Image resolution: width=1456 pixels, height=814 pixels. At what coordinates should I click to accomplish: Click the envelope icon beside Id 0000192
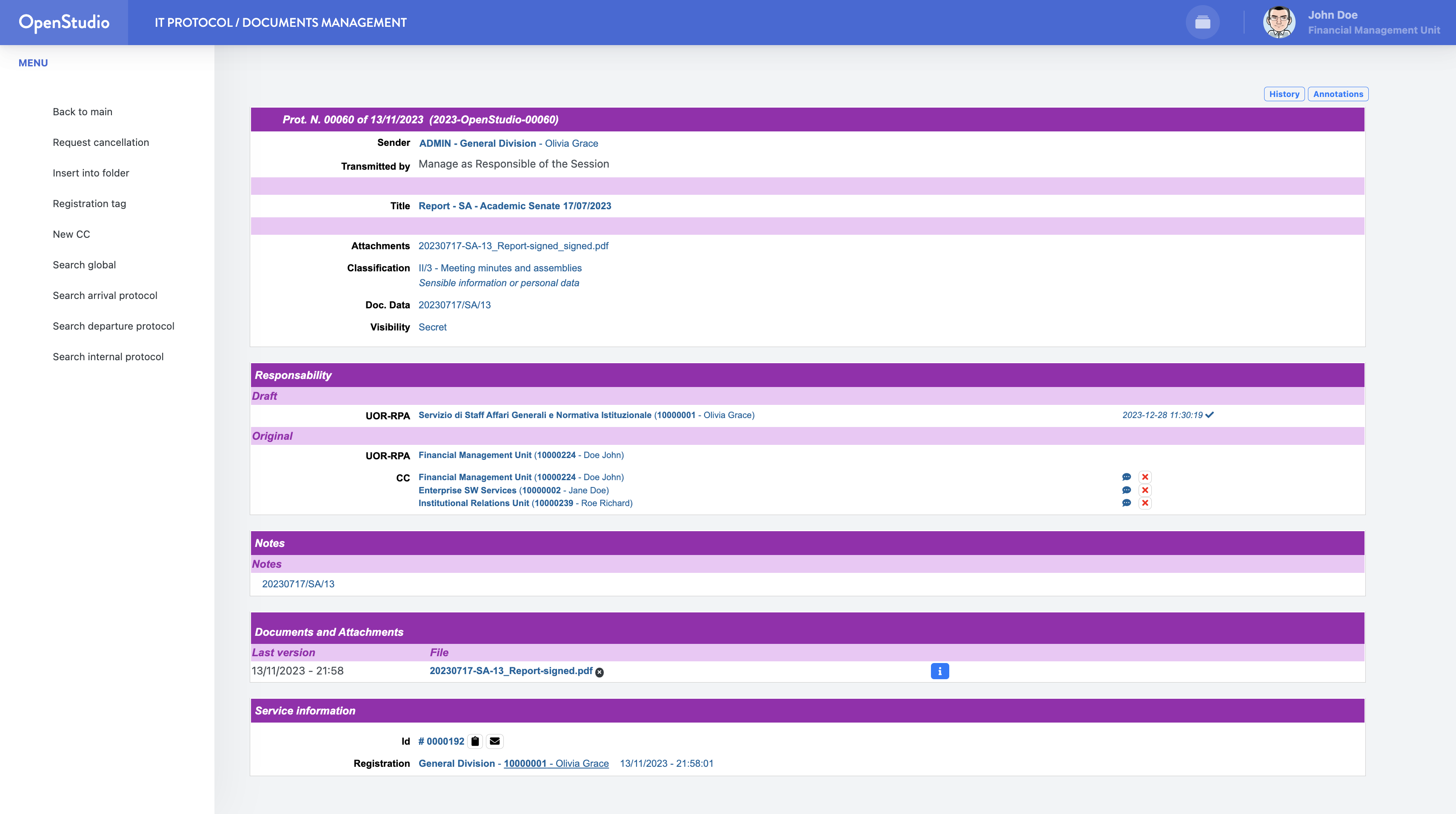click(x=494, y=741)
